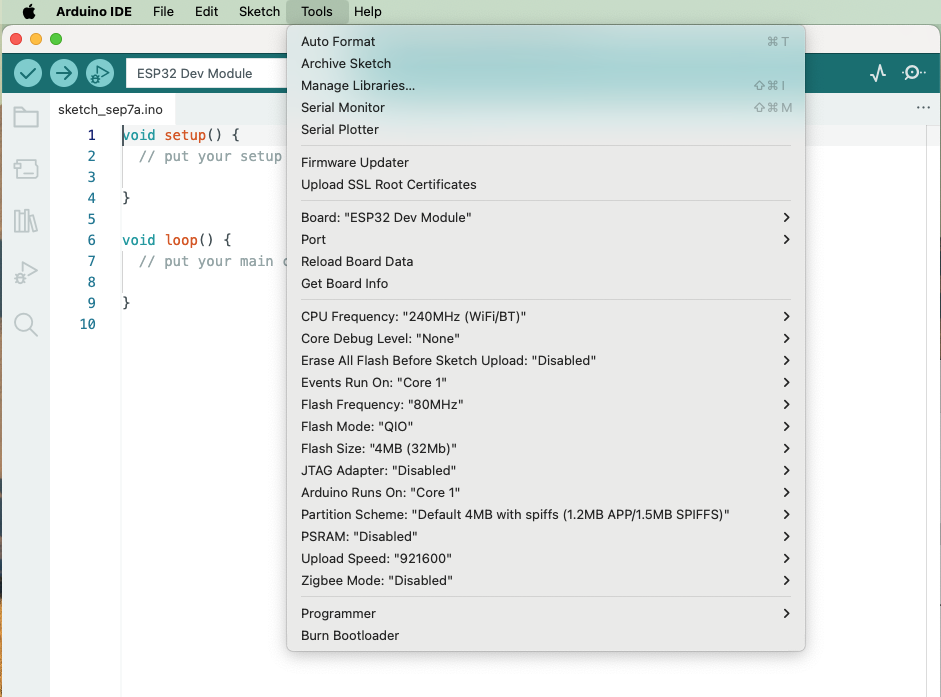
Task: Click the editor tab's three-dot more menu
Action: 923,107
